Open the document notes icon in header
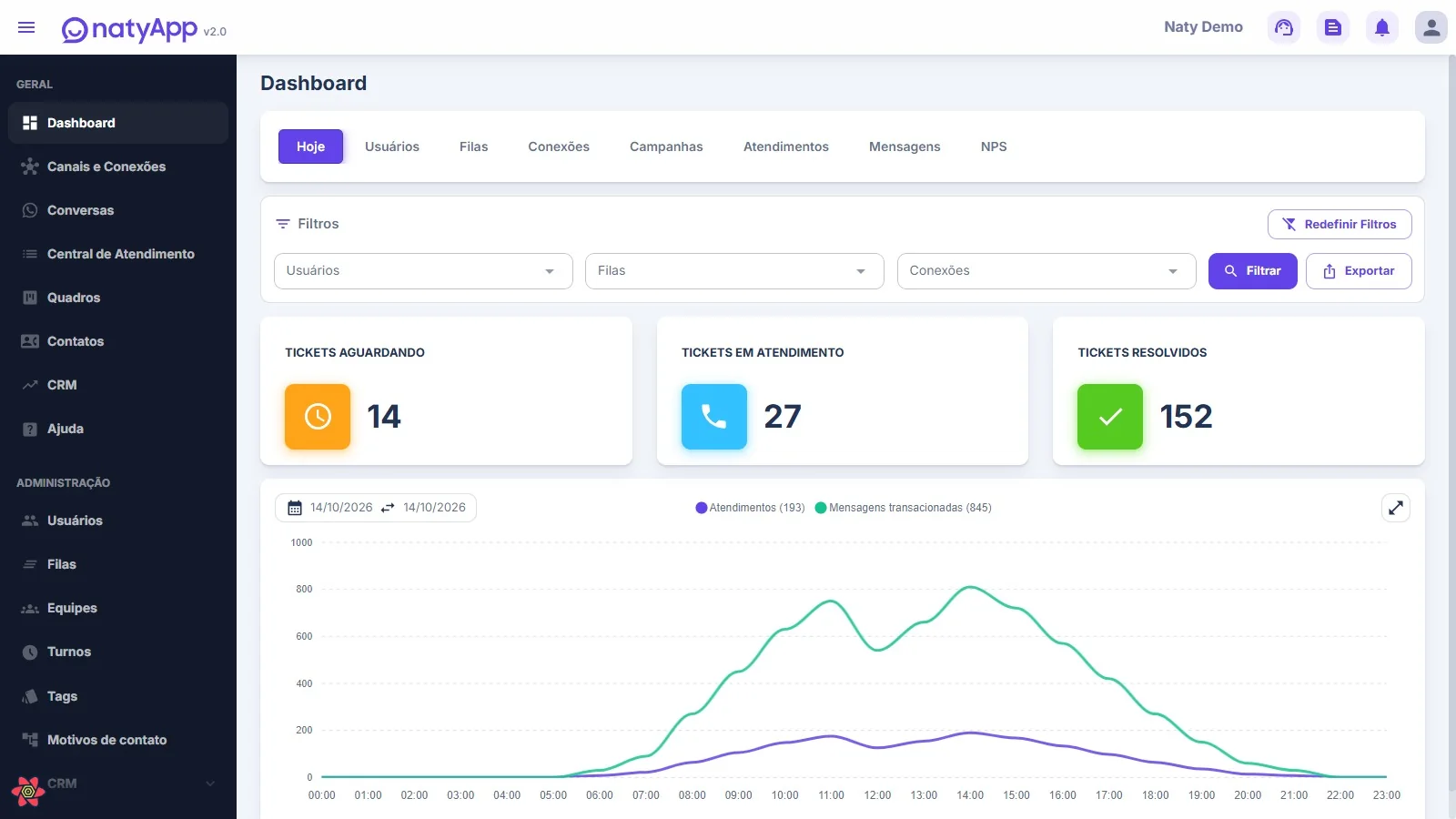Screen dimensions: 1456x819 point(1333,27)
